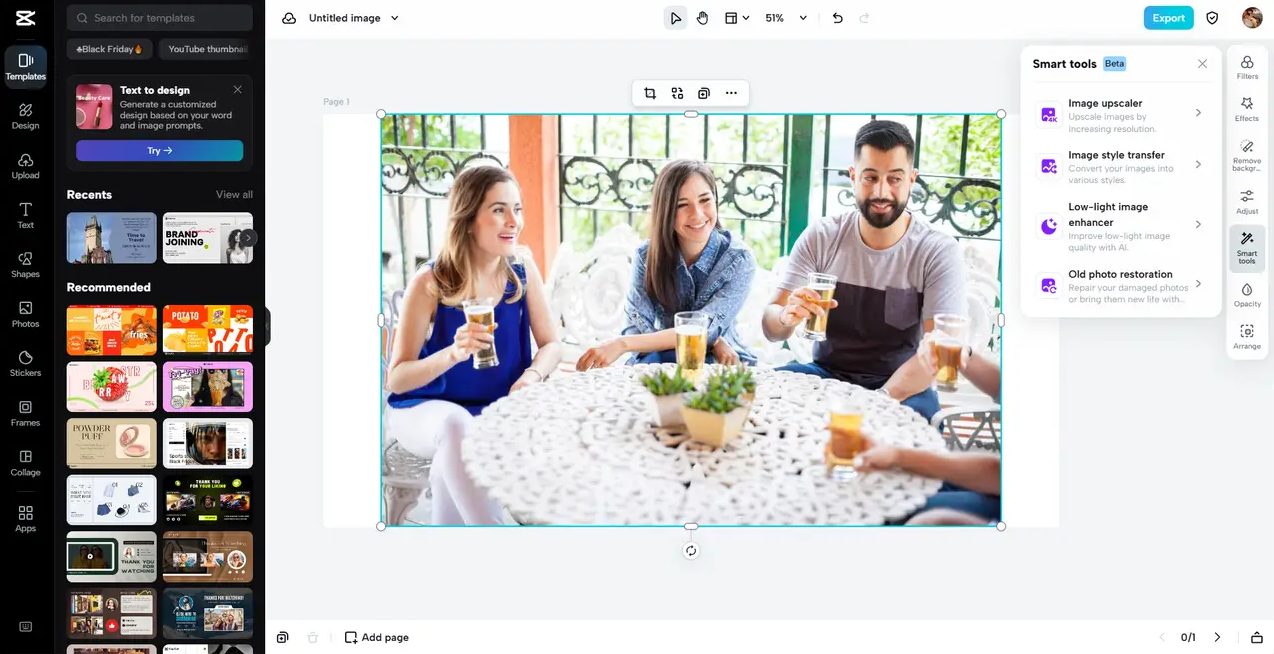1274x654 pixels.
Task: Open Image upscaler tool
Action: (x=1121, y=115)
